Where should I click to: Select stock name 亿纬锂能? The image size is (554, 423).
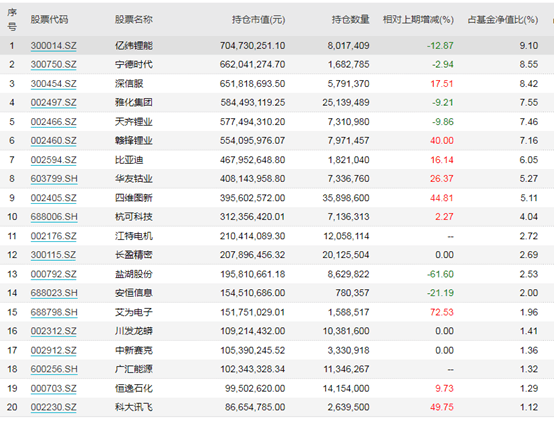[x=134, y=46]
